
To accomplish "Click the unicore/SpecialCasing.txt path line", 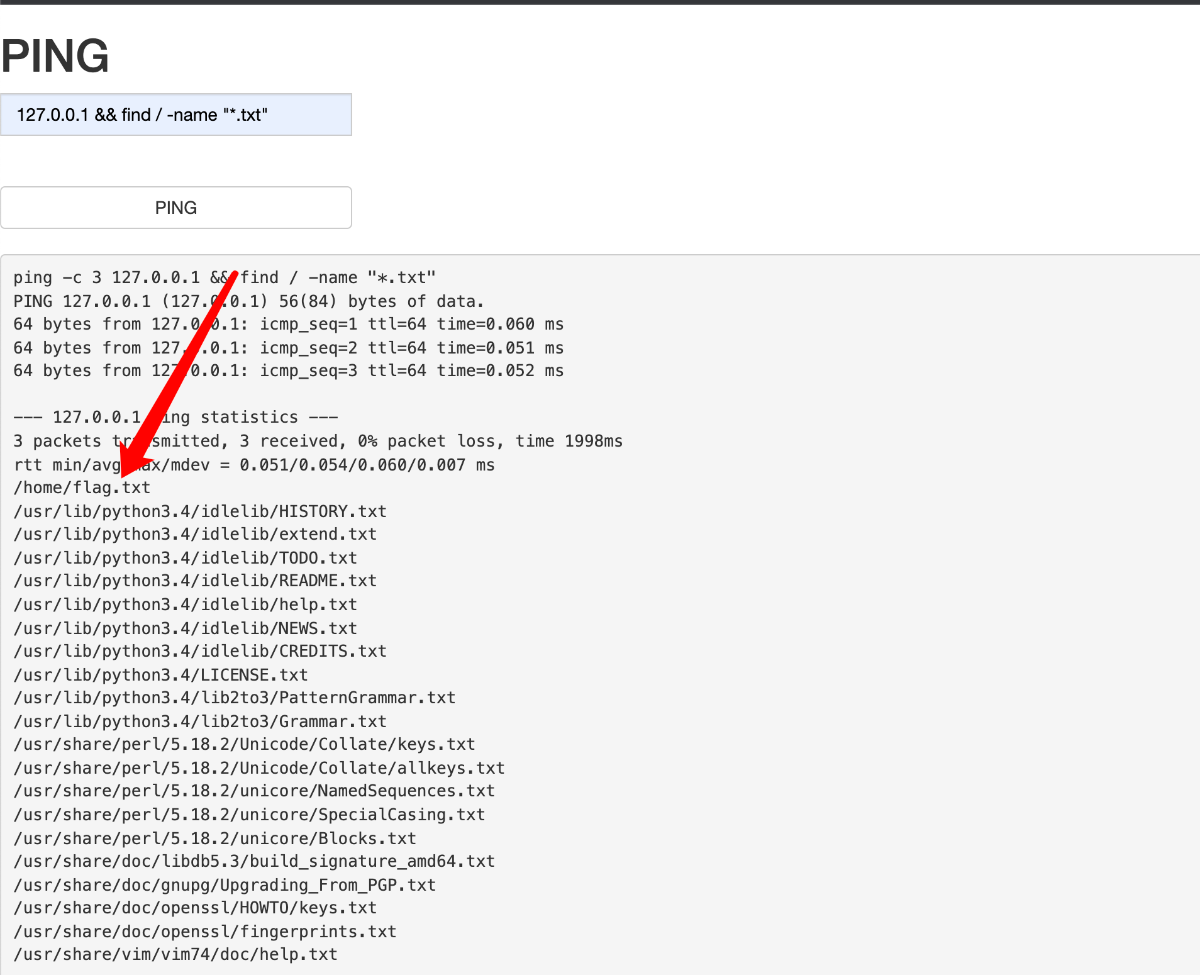I will point(249,815).
